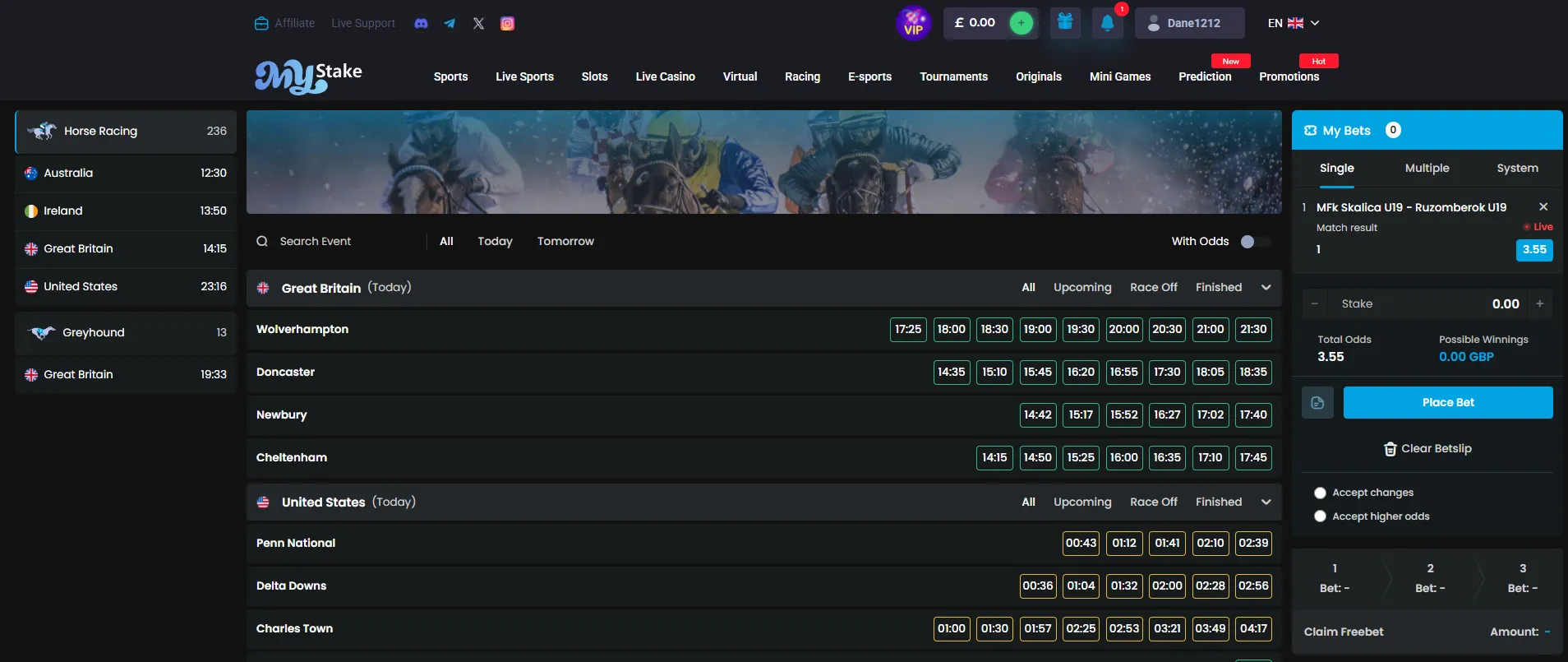Viewport: 1568px width, 662px height.
Task: Select Wolverhampton 17:25 race
Action: click(908, 329)
